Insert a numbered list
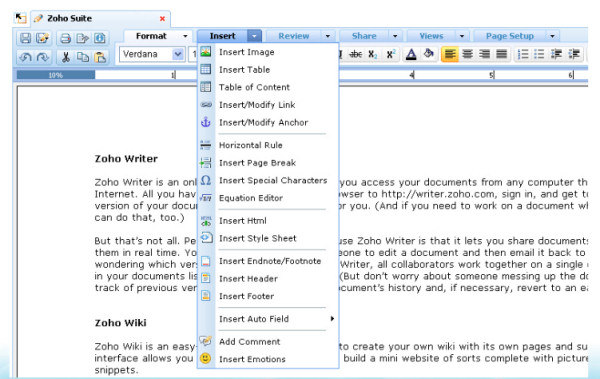Viewport: 600px width, 379px height. tap(523, 54)
